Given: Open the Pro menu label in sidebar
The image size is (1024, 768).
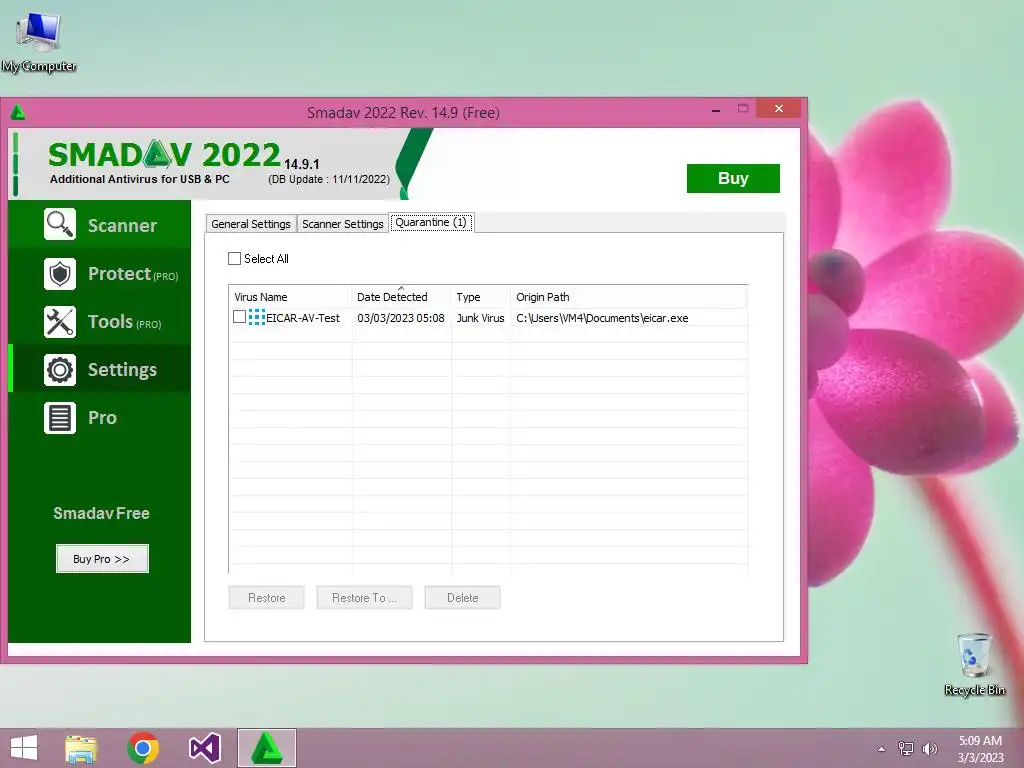Looking at the screenshot, I should [102, 418].
